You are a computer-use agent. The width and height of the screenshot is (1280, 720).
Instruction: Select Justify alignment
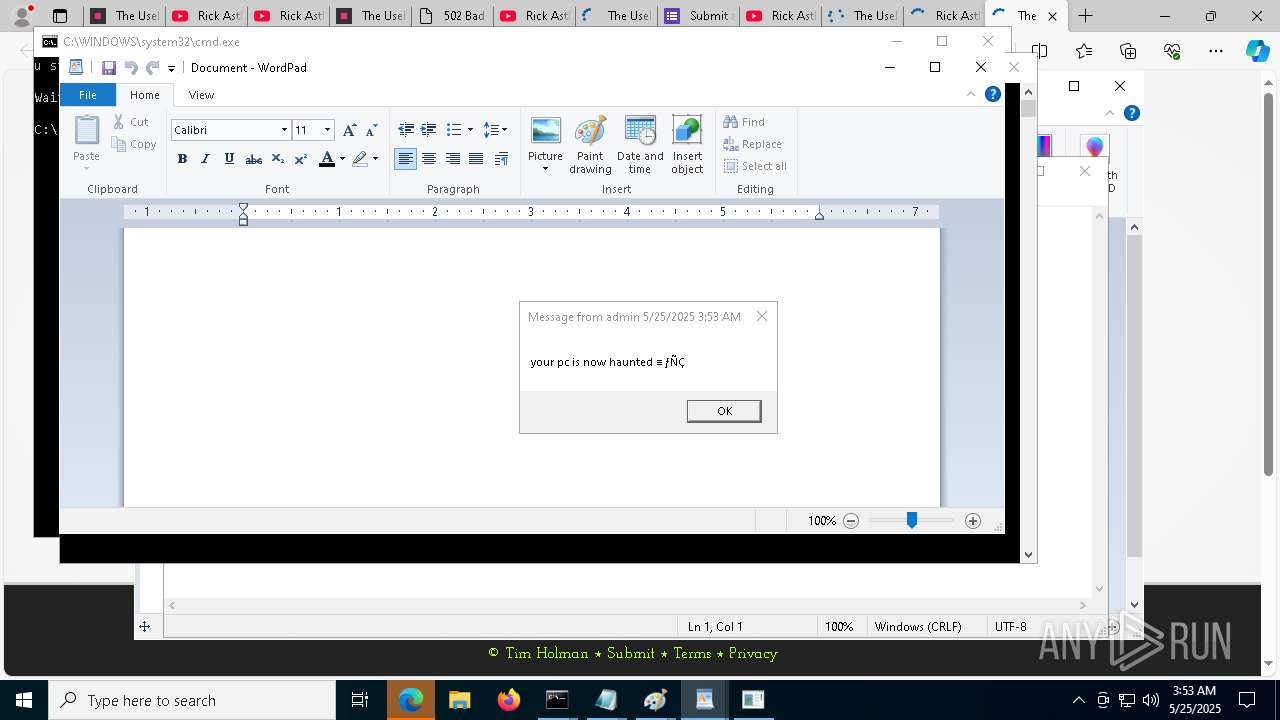click(476, 159)
